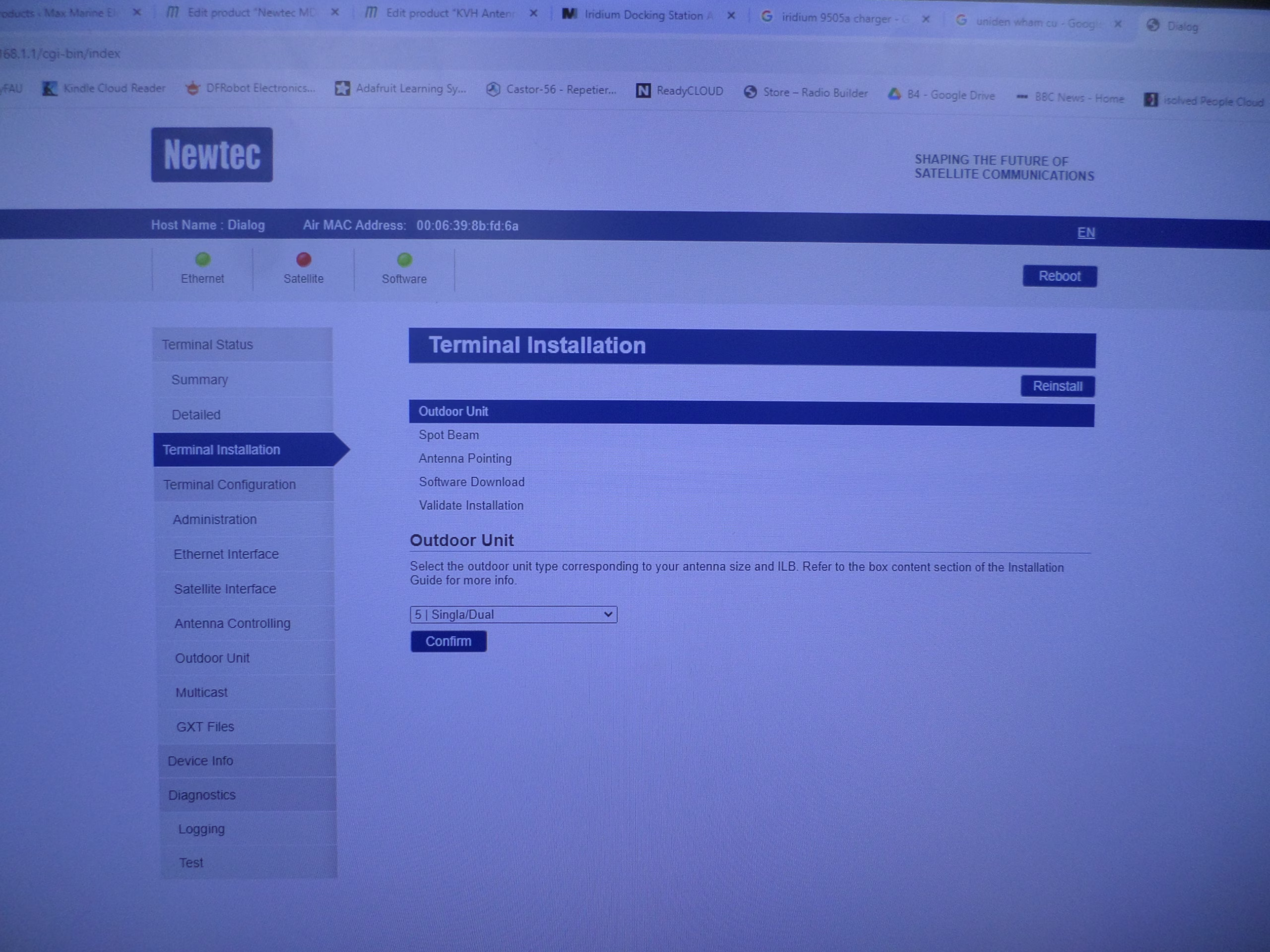Click the green Software status indicator
The image size is (1270, 952).
coord(404,260)
